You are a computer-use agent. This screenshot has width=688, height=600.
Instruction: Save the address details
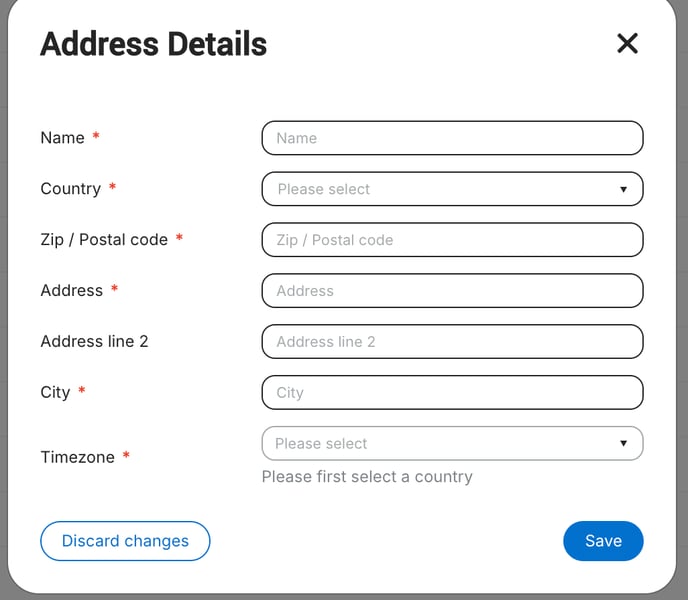pos(603,541)
